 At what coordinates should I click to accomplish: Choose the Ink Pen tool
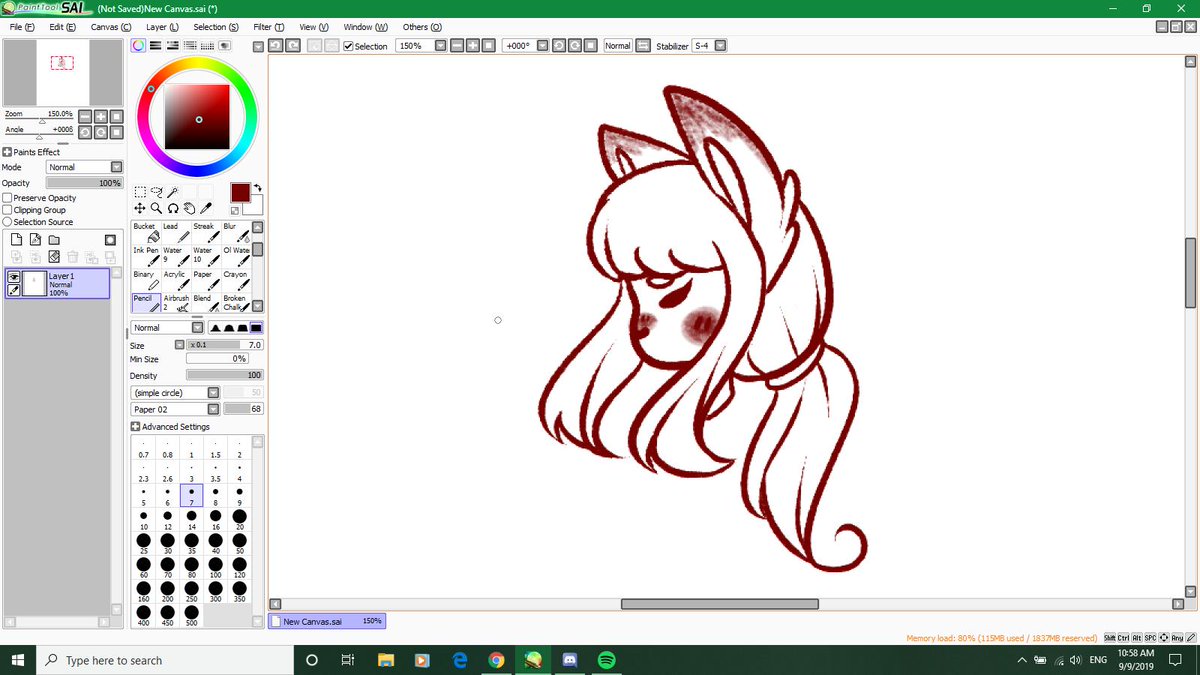pos(146,257)
